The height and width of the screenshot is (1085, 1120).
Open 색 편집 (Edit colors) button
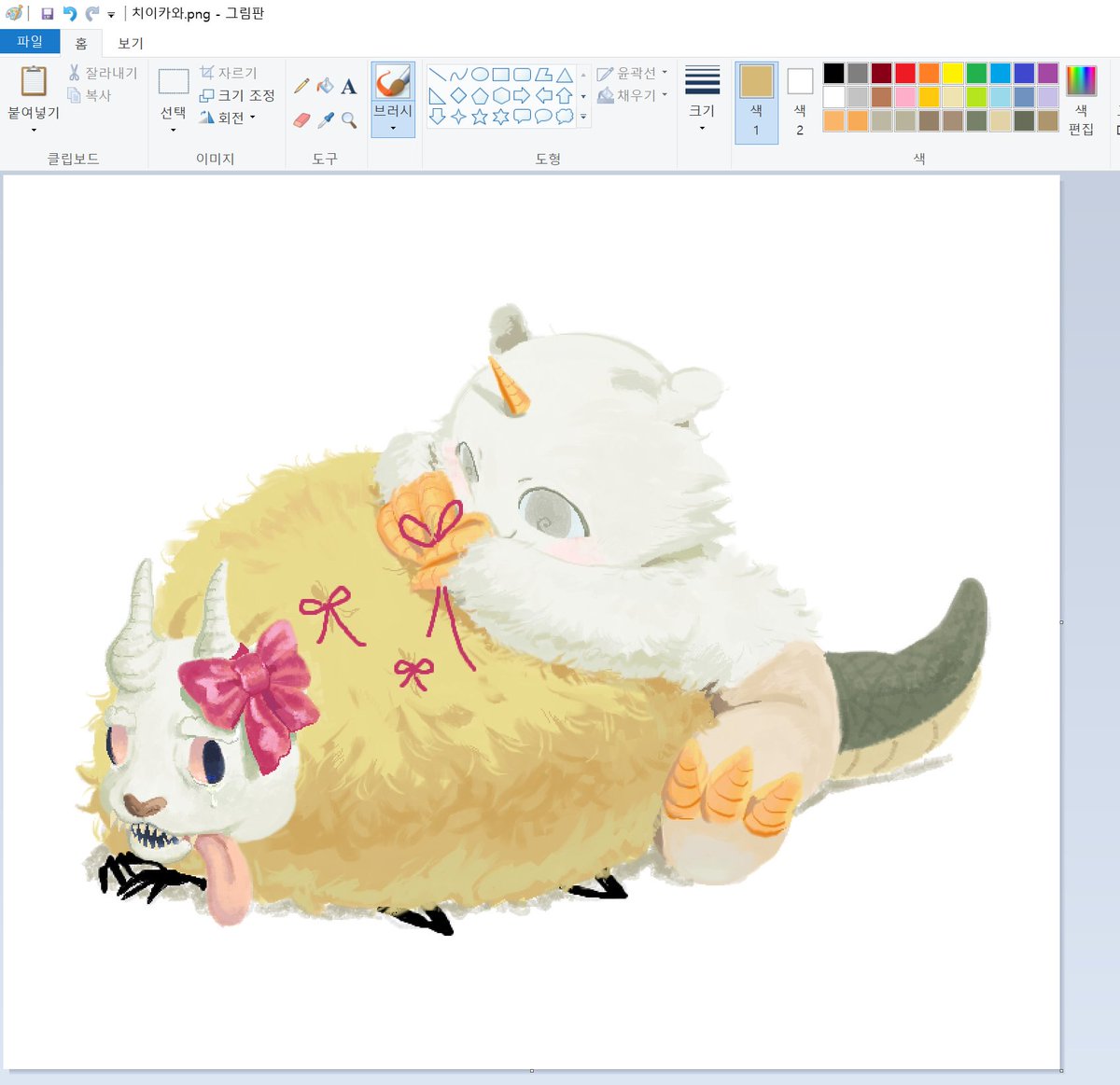coord(1081,101)
